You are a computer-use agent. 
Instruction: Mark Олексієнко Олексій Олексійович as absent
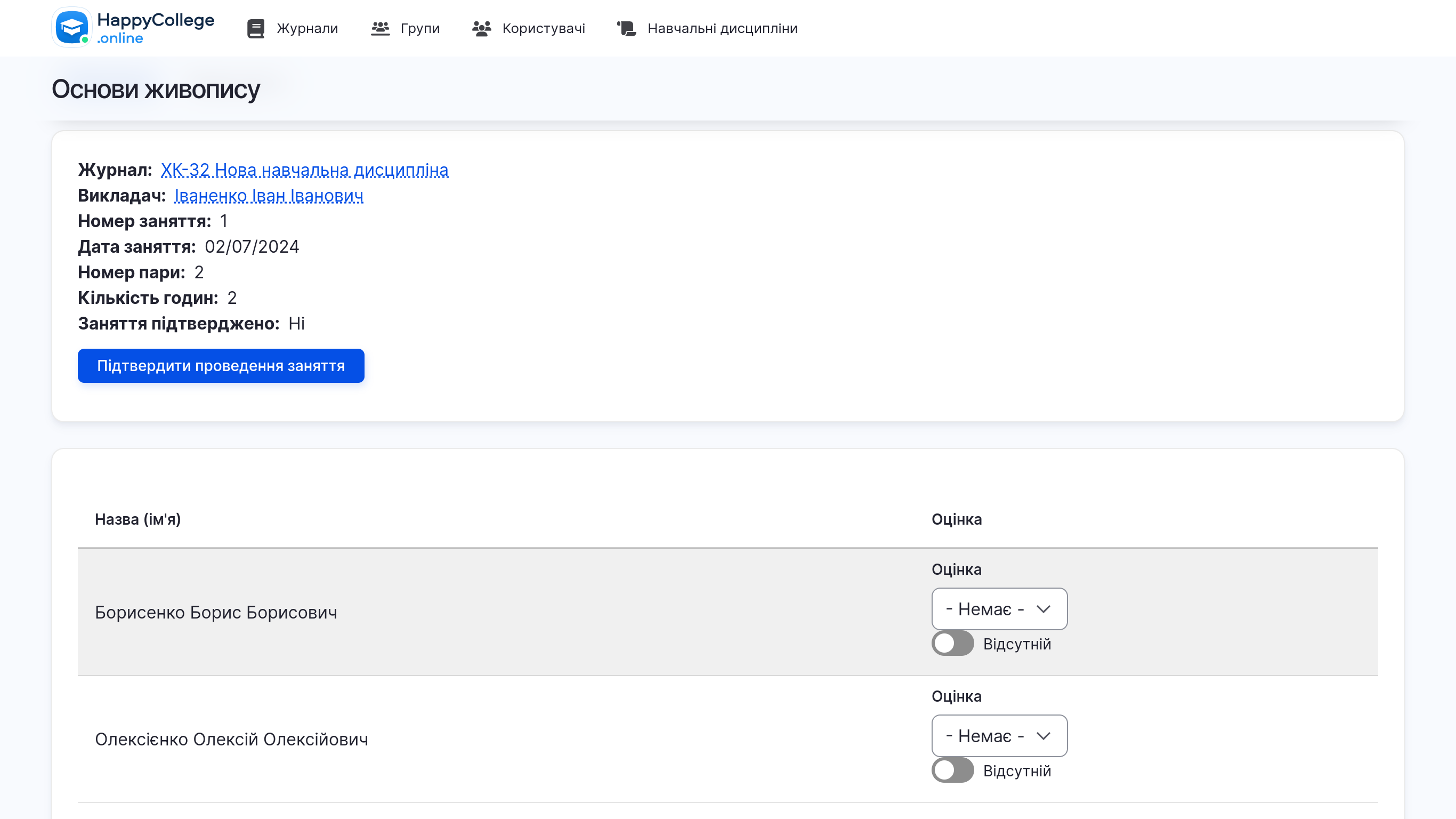[x=952, y=770]
